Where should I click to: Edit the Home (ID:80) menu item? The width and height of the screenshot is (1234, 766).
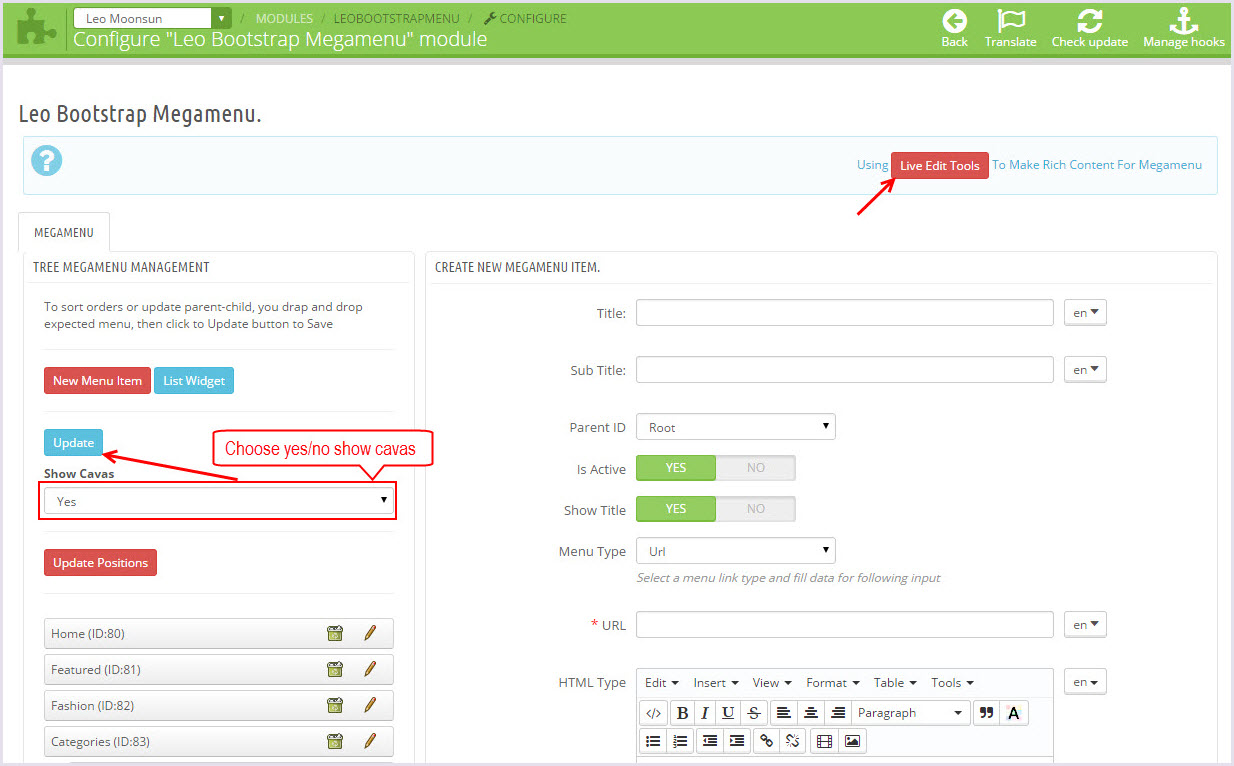[370, 633]
